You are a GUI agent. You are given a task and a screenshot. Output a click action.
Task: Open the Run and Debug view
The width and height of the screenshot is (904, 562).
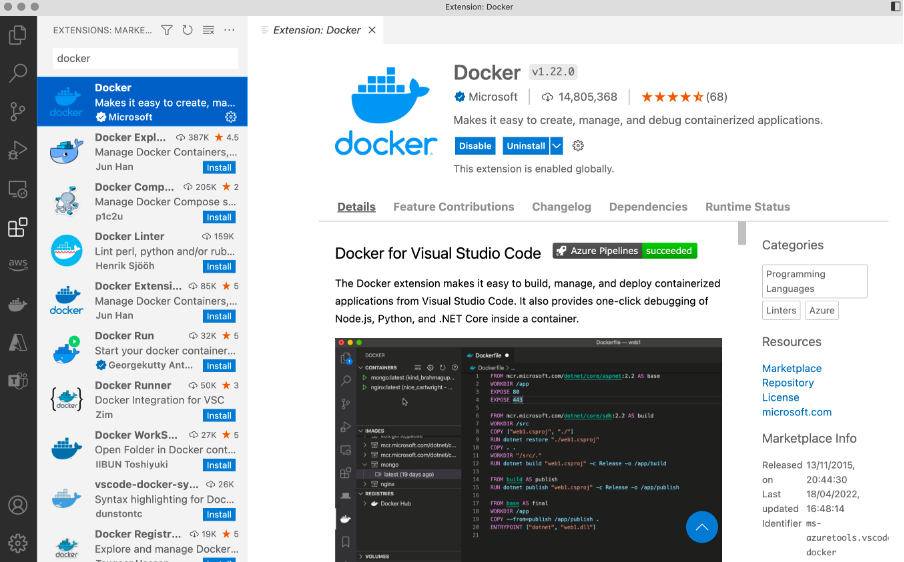pos(17,150)
